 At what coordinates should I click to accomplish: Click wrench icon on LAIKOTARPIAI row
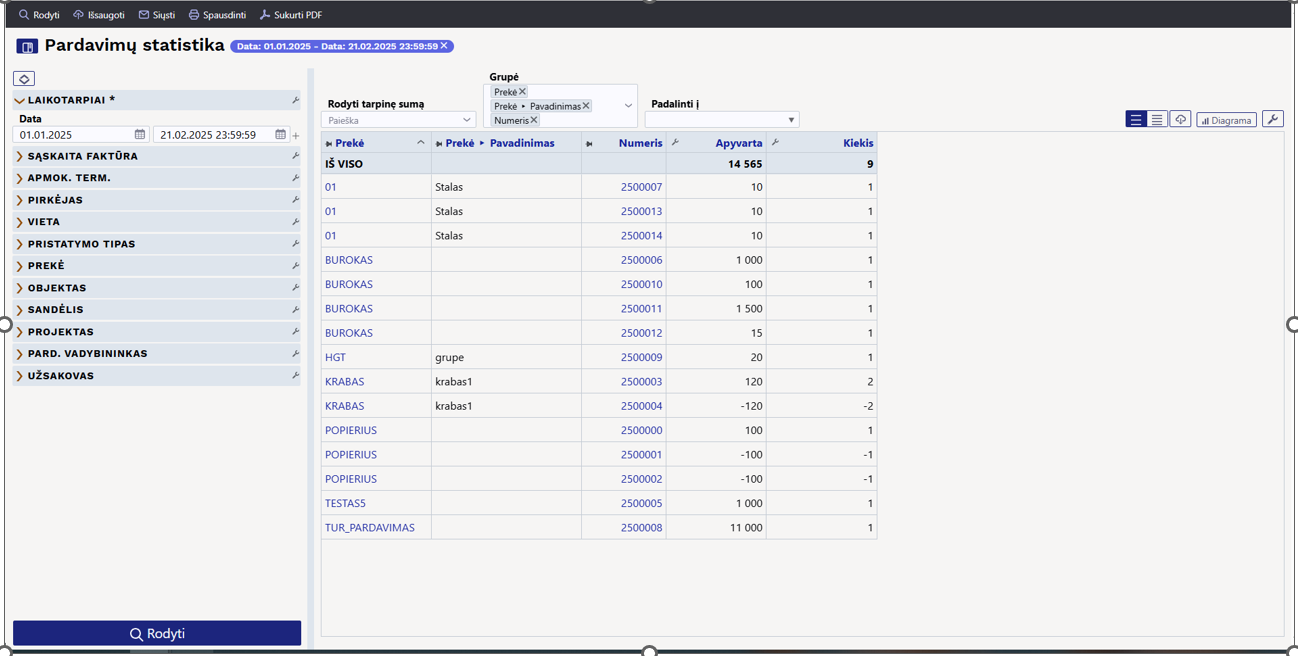pyautogui.click(x=295, y=100)
